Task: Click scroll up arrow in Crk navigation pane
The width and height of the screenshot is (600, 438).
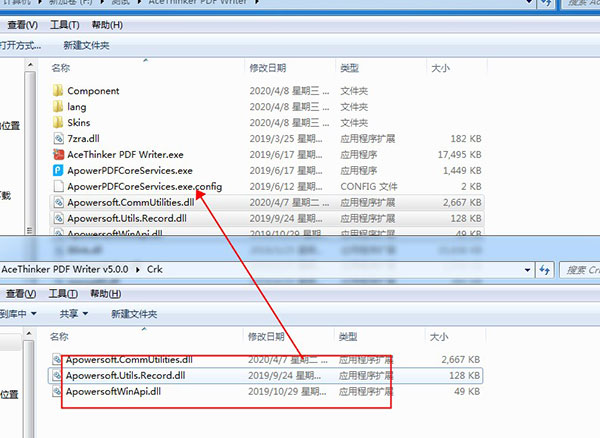Action: coord(29,334)
